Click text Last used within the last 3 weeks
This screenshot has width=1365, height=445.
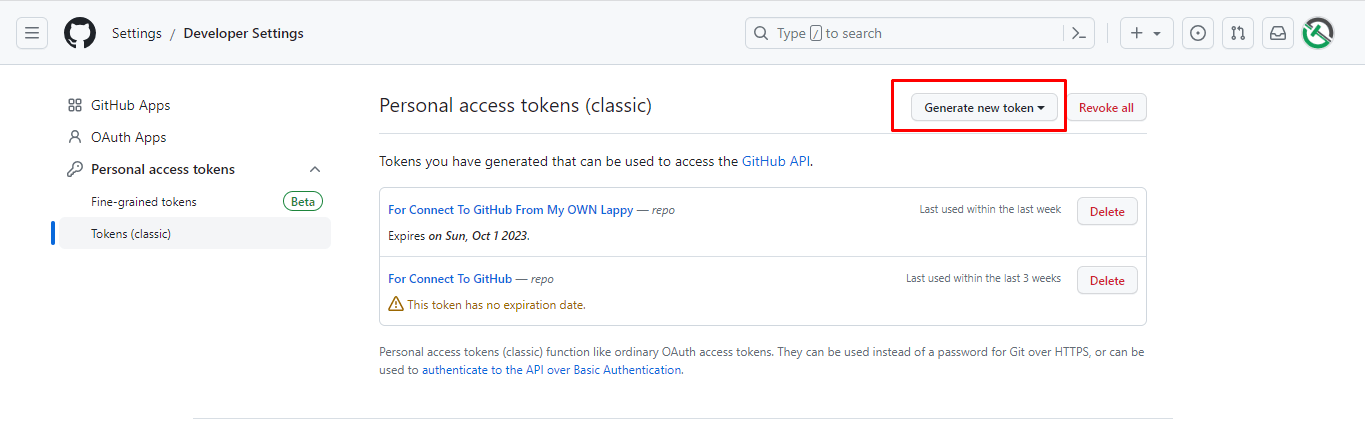[983, 278]
